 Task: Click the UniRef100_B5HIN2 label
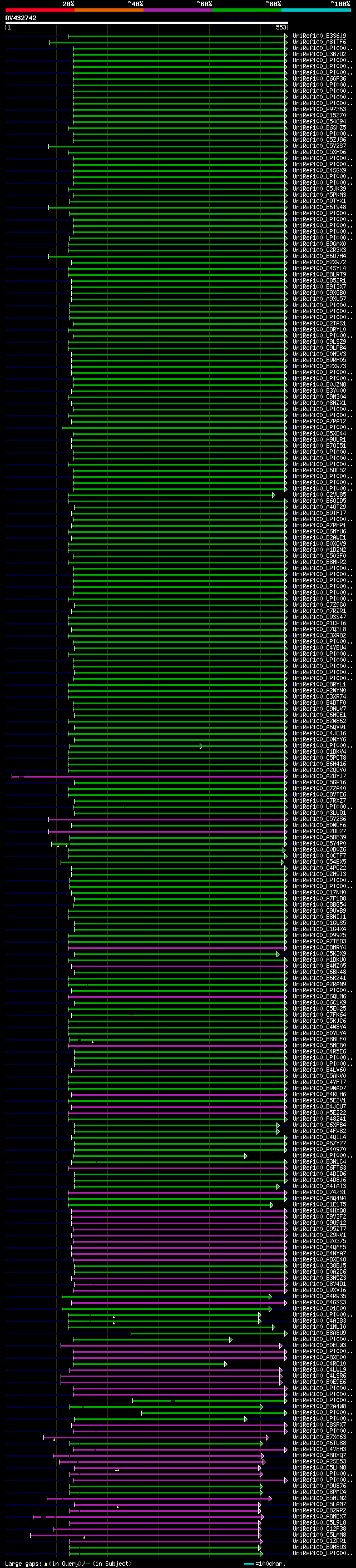319,1498
